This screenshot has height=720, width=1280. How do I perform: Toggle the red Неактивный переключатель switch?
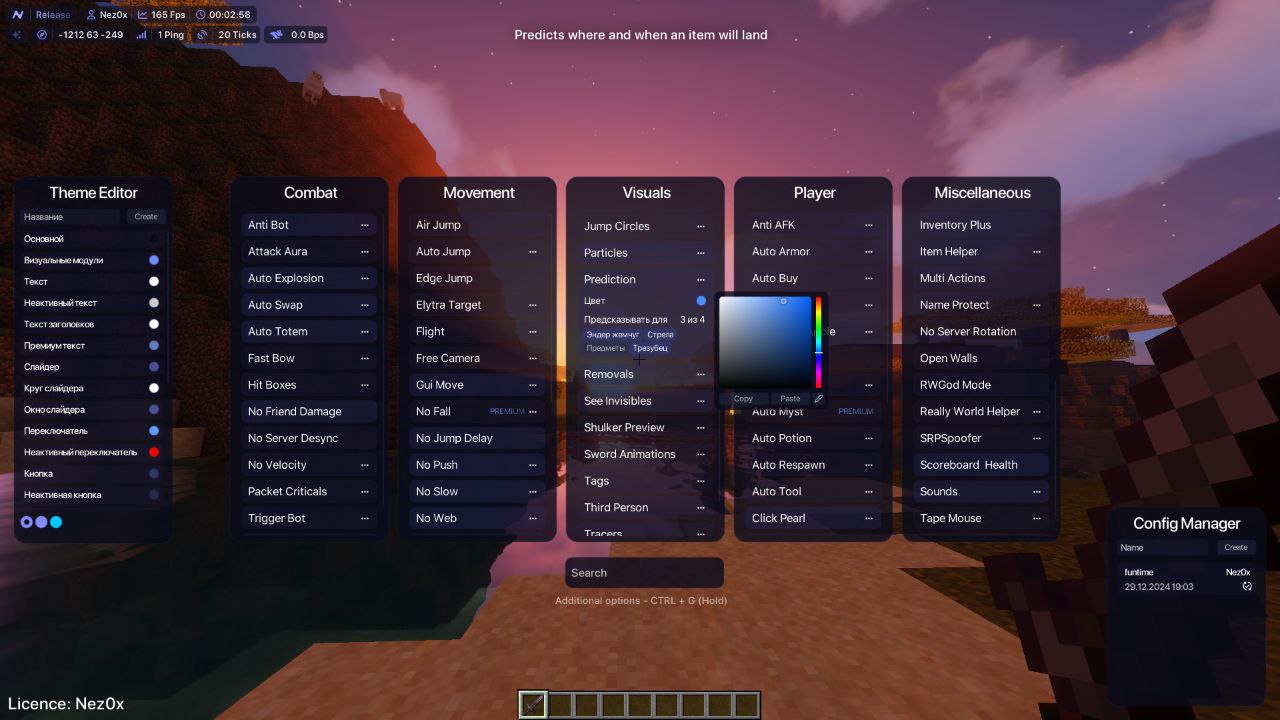(152, 452)
